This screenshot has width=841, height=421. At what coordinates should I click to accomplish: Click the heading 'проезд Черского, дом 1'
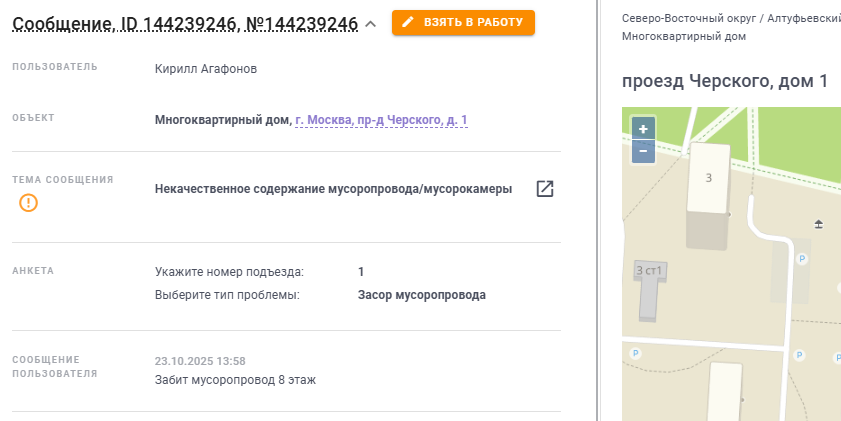[724, 81]
